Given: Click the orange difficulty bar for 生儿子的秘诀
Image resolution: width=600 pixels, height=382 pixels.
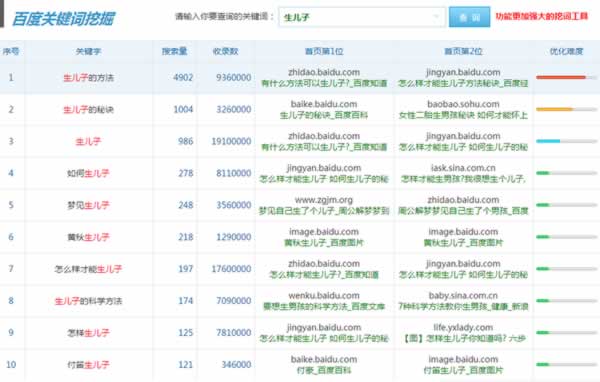Looking at the screenshot, I should click(554, 109).
